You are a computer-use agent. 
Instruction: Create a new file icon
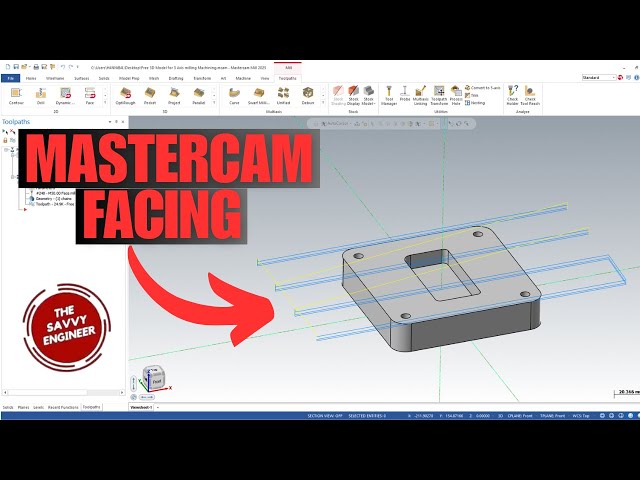coord(8,67)
